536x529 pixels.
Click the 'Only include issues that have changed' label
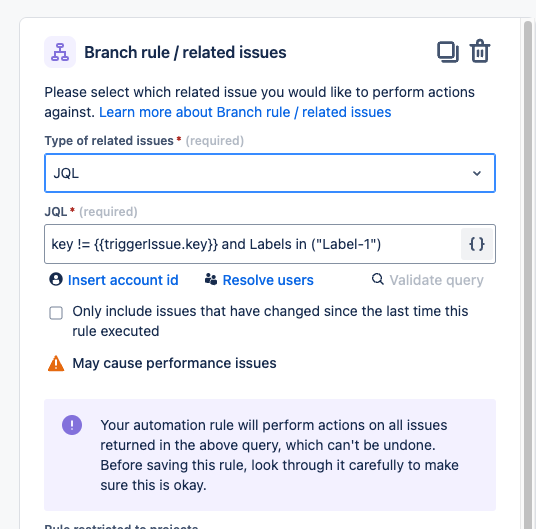tap(270, 321)
